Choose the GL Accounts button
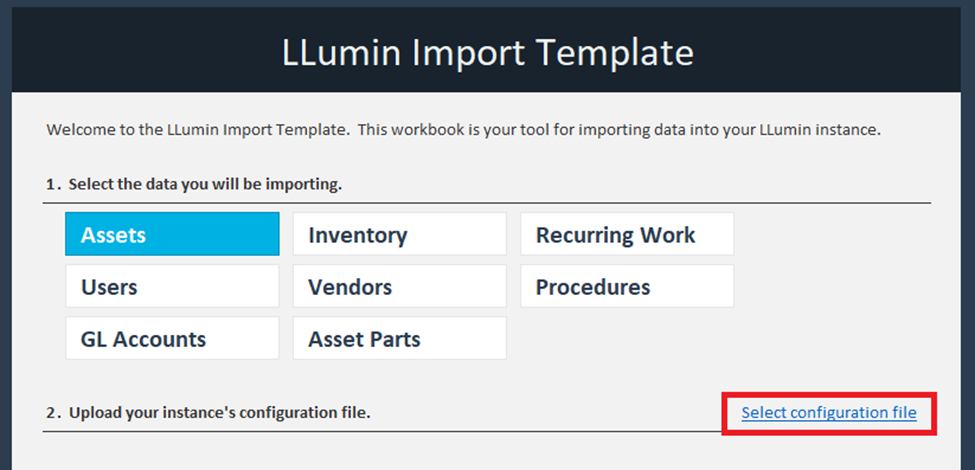Viewport: 975px width, 470px height. (x=172, y=339)
